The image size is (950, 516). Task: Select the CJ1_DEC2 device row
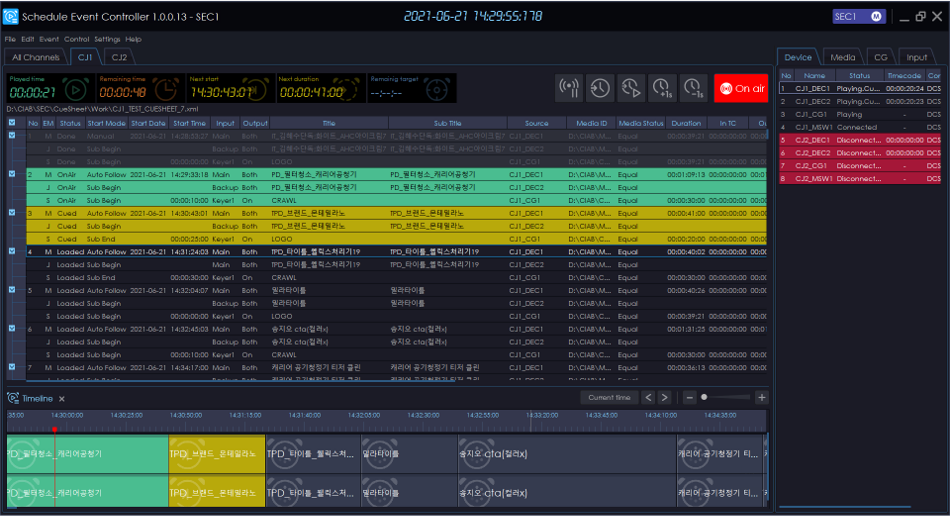pos(860,101)
